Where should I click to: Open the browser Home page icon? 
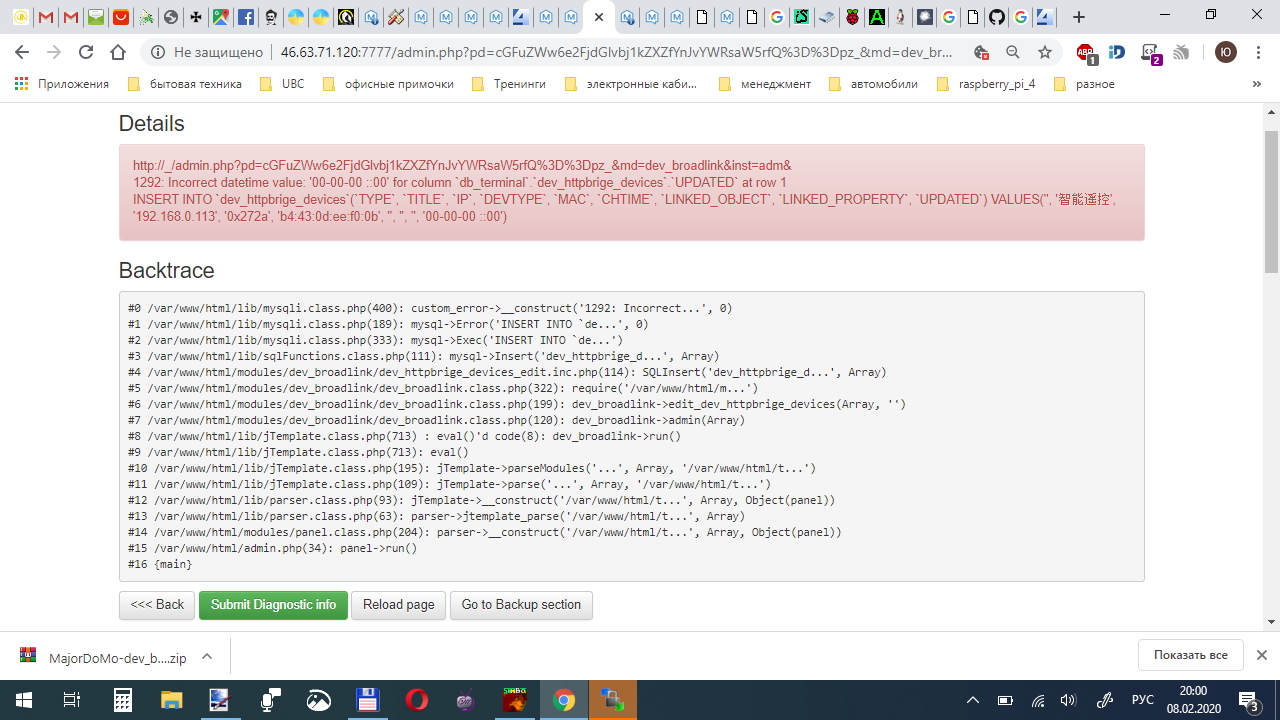tap(118, 52)
